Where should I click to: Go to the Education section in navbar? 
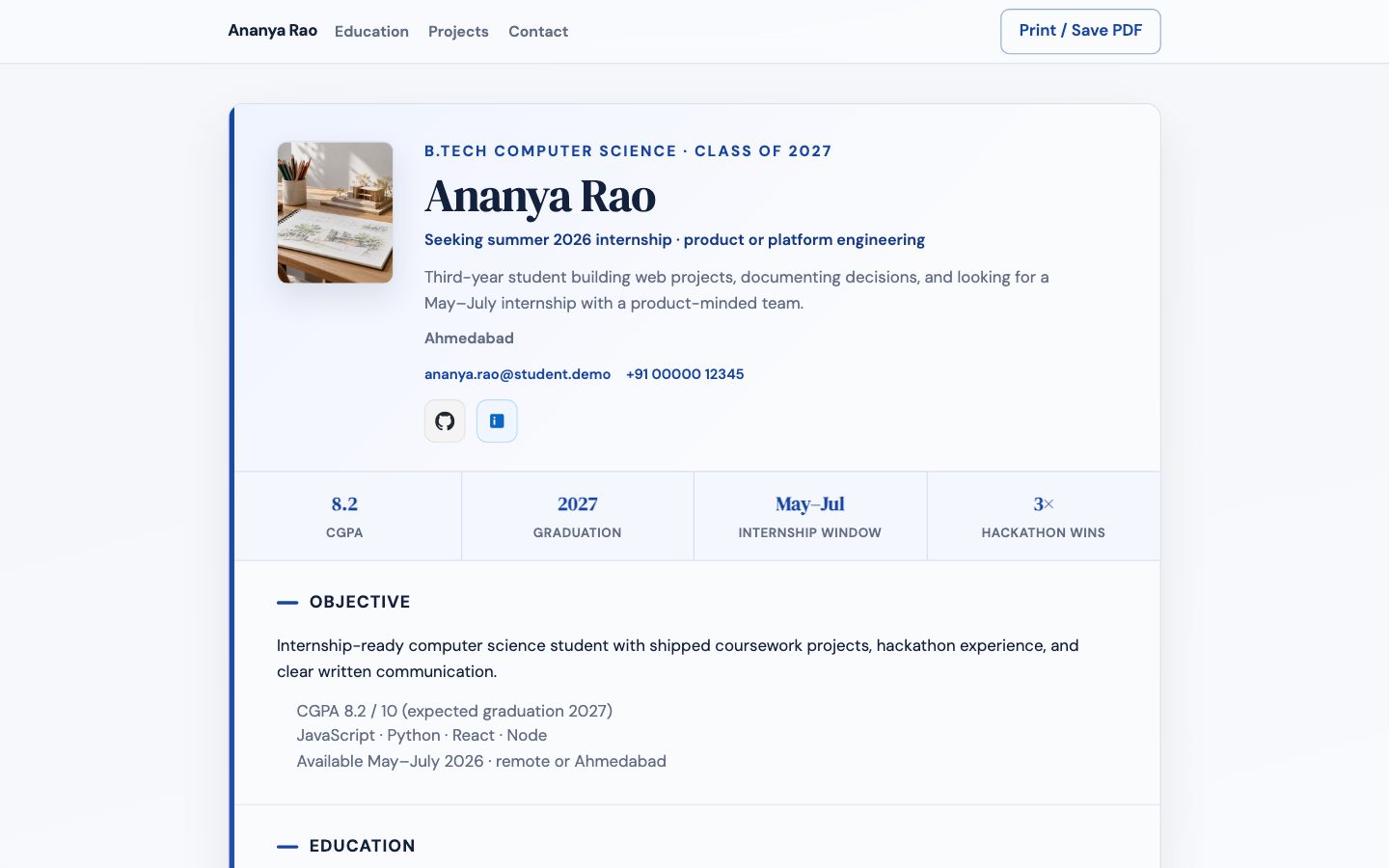coord(371,32)
